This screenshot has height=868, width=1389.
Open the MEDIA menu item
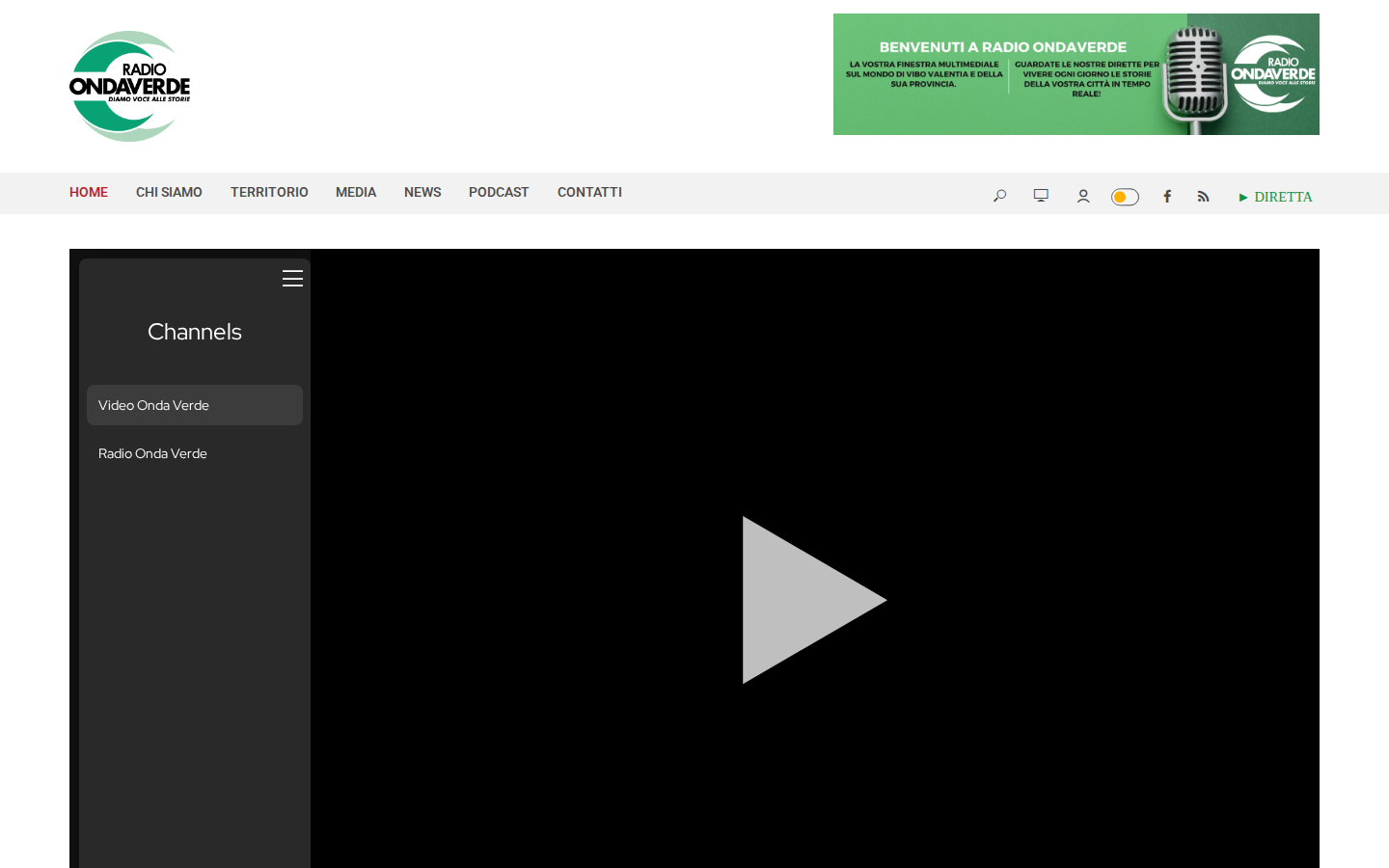(x=356, y=192)
